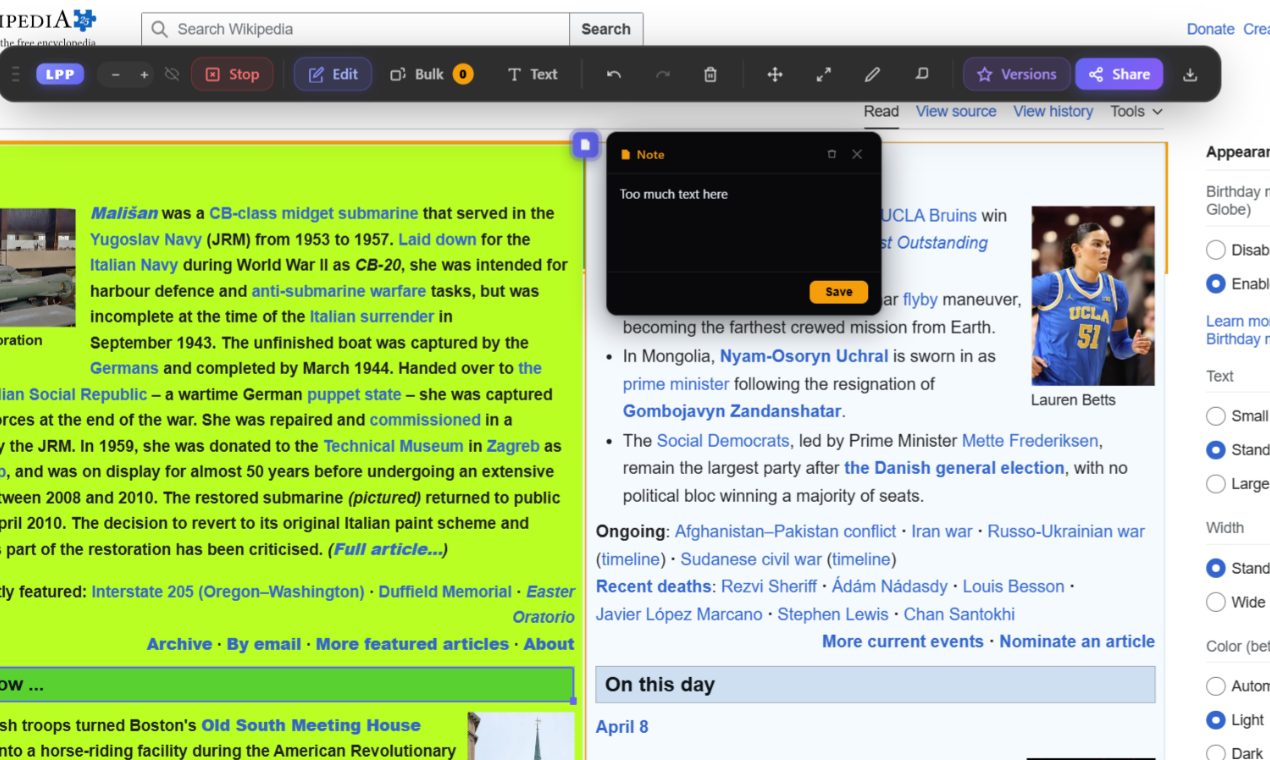Select the sticky note tool in toolbar
This screenshot has width=1270, height=760.
click(921, 74)
